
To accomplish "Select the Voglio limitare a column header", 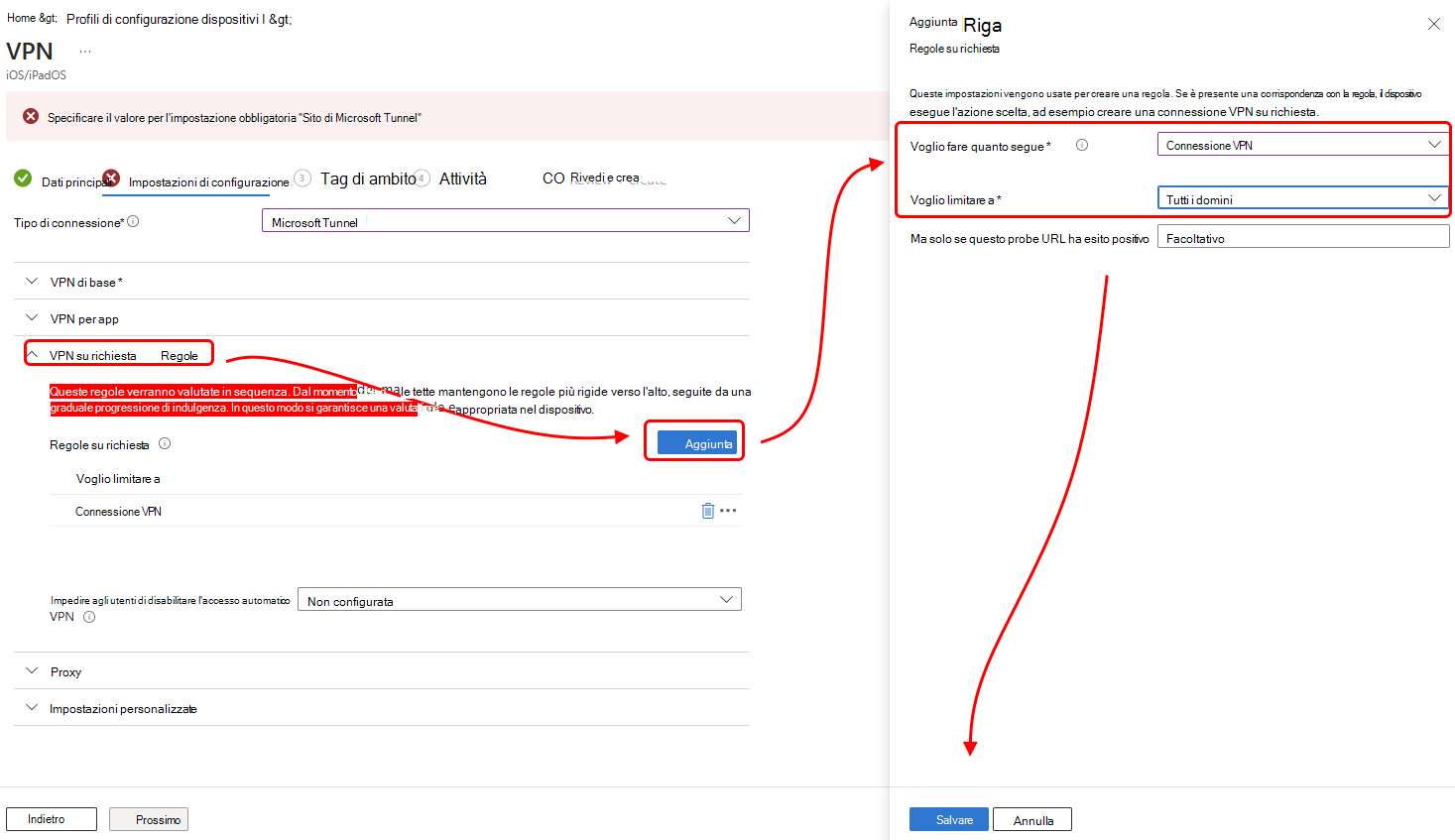I will pyautogui.click(x=118, y=479).
